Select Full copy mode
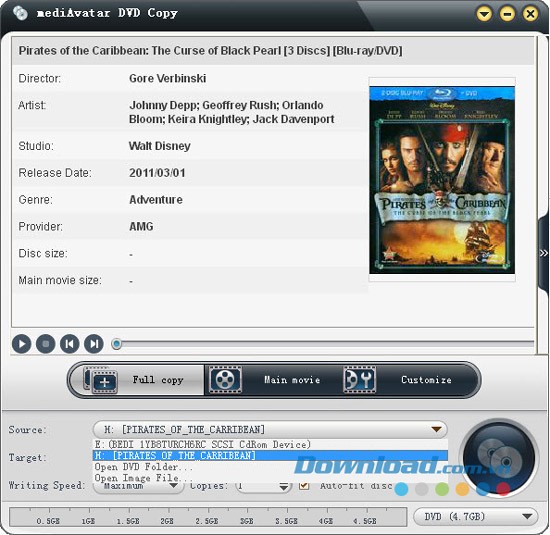 tap(138, 380)
